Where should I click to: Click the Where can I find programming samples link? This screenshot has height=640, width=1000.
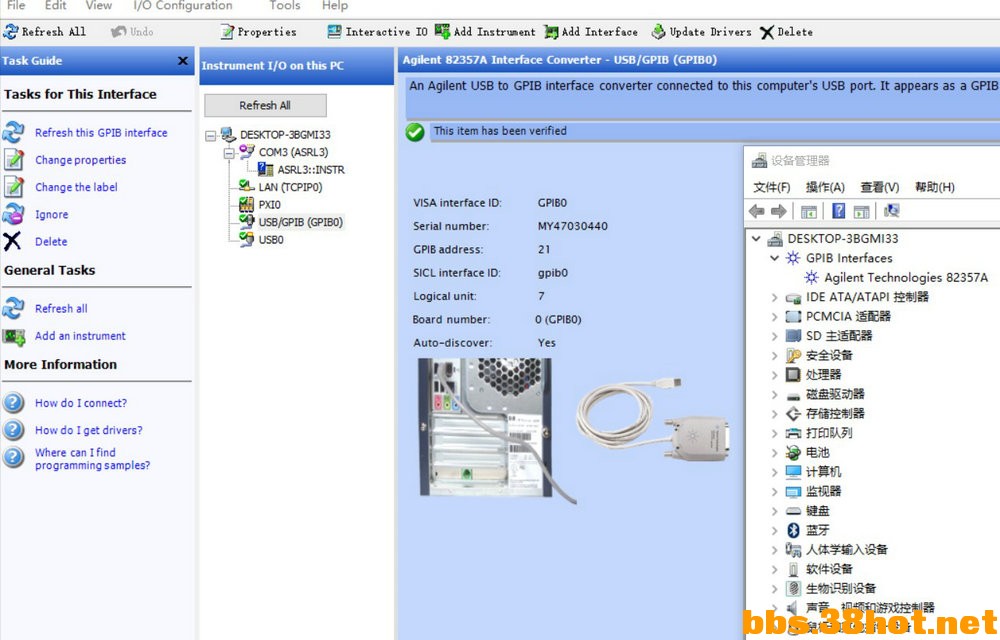click(92, 459)
